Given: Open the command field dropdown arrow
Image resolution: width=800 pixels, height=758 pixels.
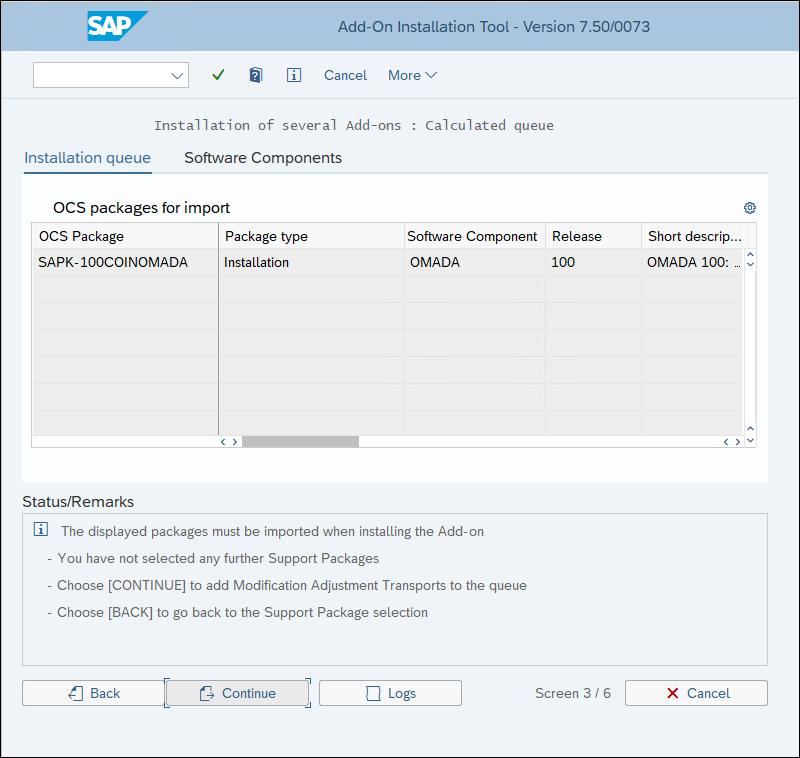Looking at the screenshot, I should (x=177, y=75).
